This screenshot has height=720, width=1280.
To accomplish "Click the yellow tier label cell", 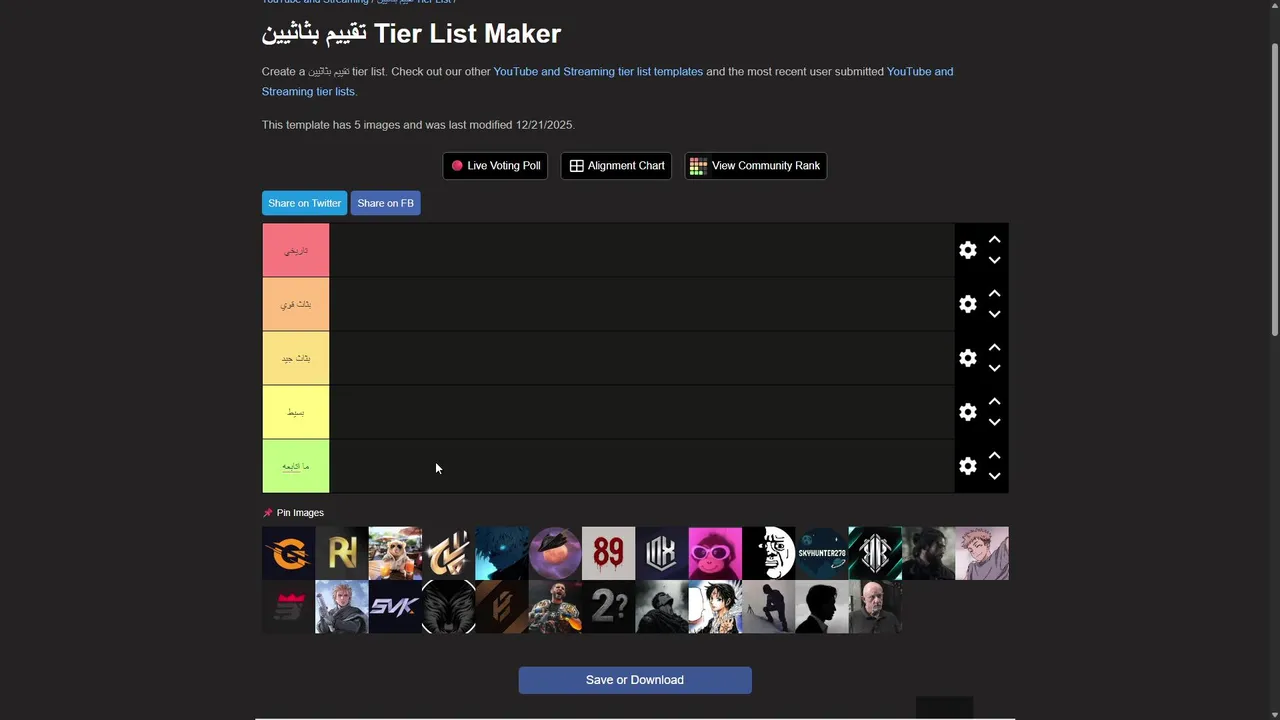I will coord(295,412).
